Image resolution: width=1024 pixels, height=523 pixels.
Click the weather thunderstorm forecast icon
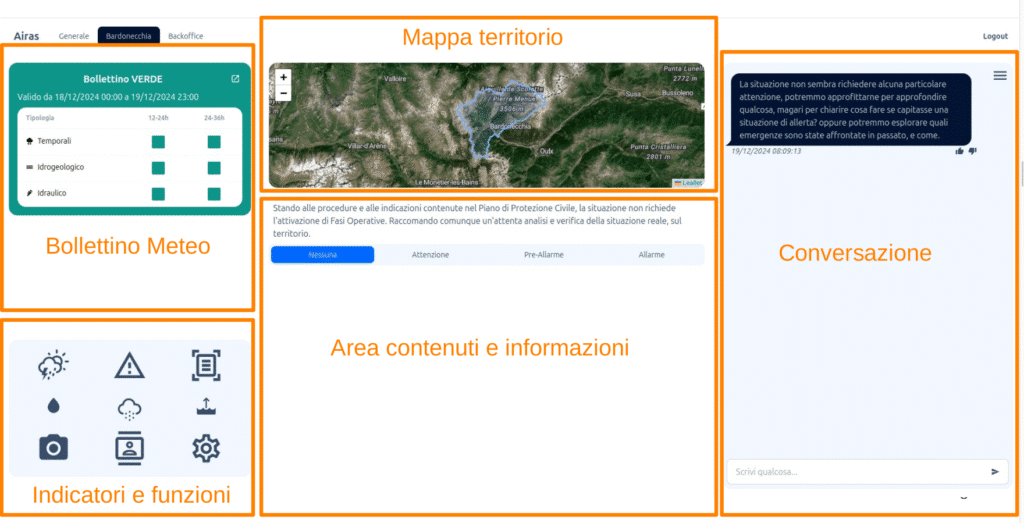pos(52,366)
